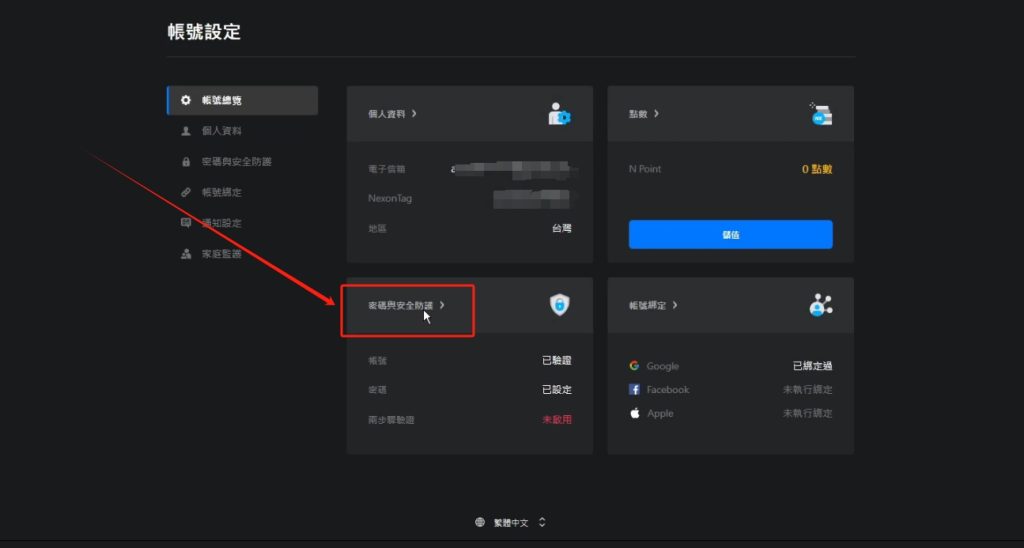
Task: Click the Apple logo icon
Action: pos(634,413)
